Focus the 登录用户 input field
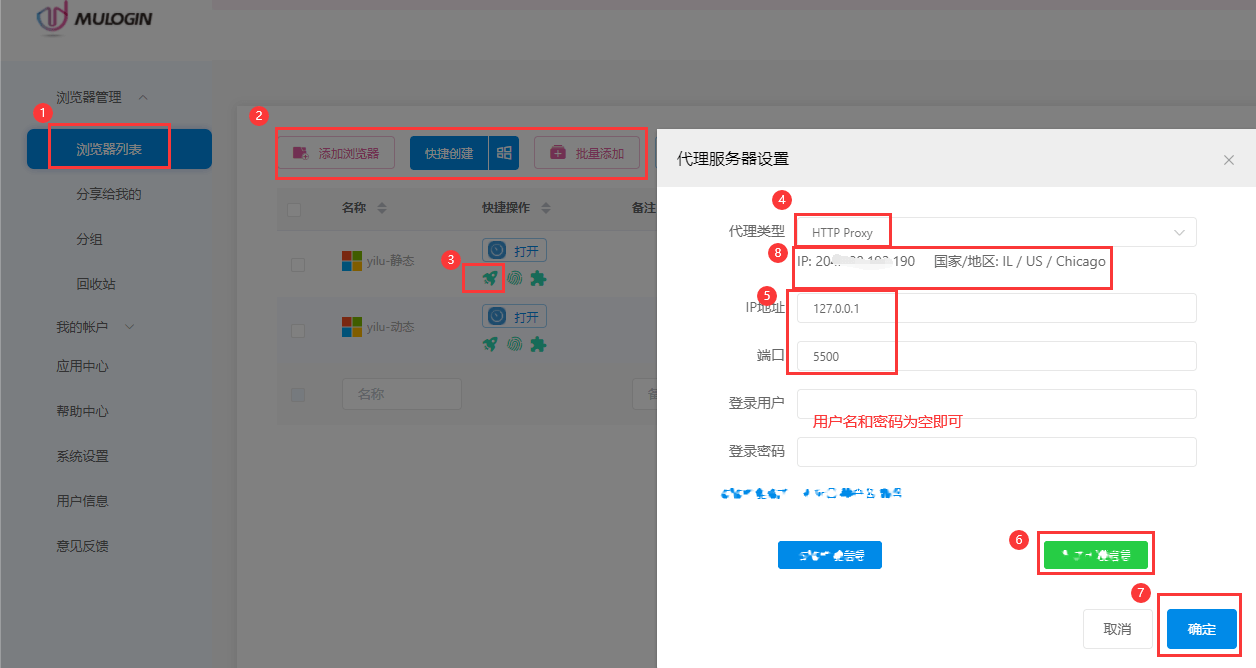Screen dimensions: 1256x668 996,404
